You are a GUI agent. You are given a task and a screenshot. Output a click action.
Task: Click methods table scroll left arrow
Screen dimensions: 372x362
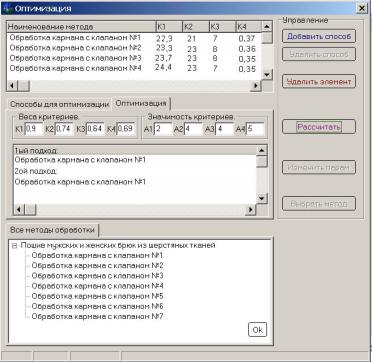point(12,86)
